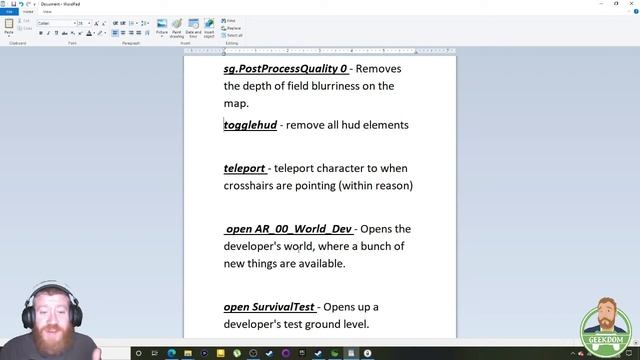Toggle strikethrough formatting
This screenshot has height=360, width=640.
tap(64, 33)
